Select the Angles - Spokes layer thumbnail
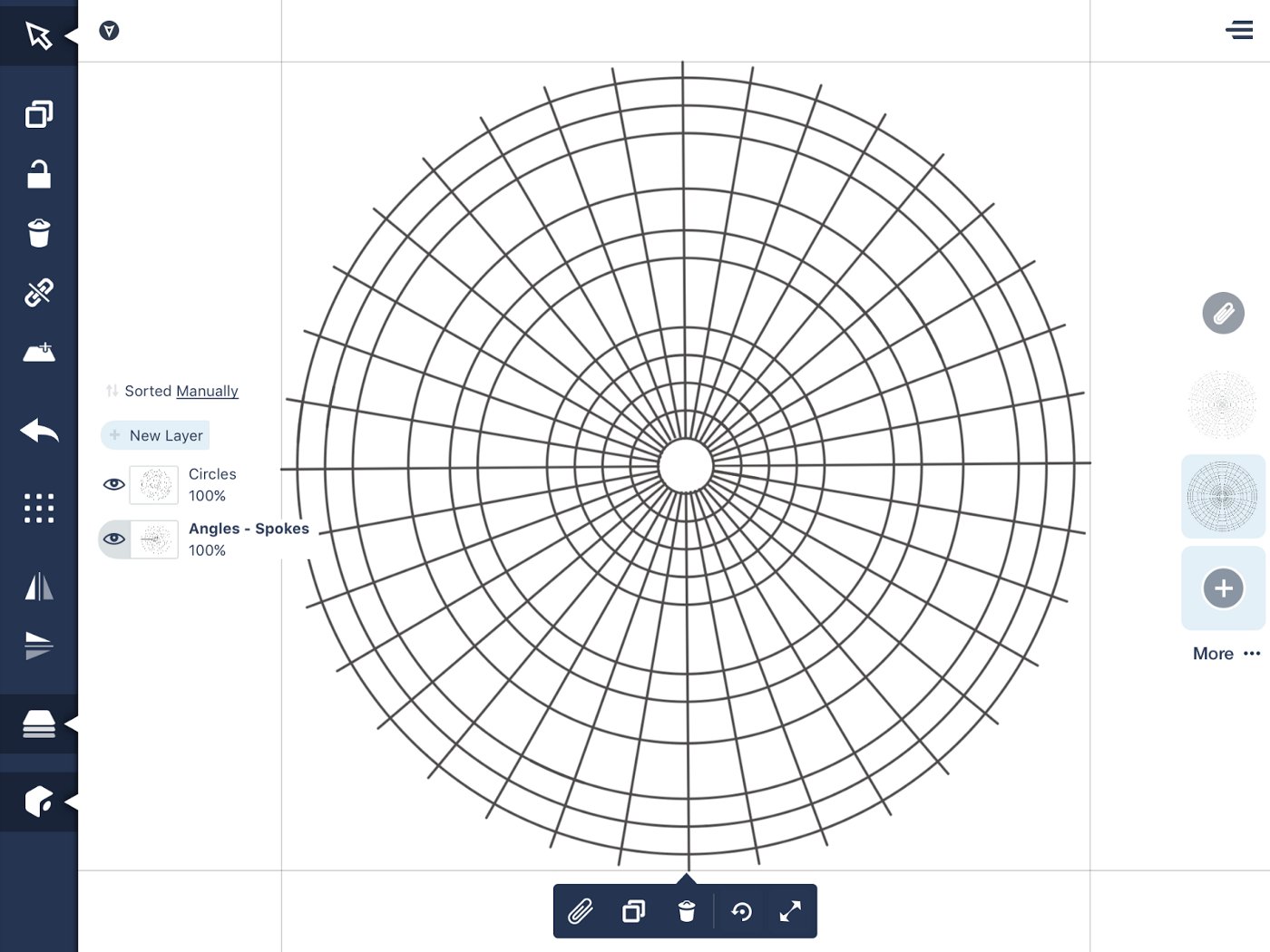Image resolution: width=1270 pixels, height=952 pixels. pyautogui.click(x=154, y=539)
